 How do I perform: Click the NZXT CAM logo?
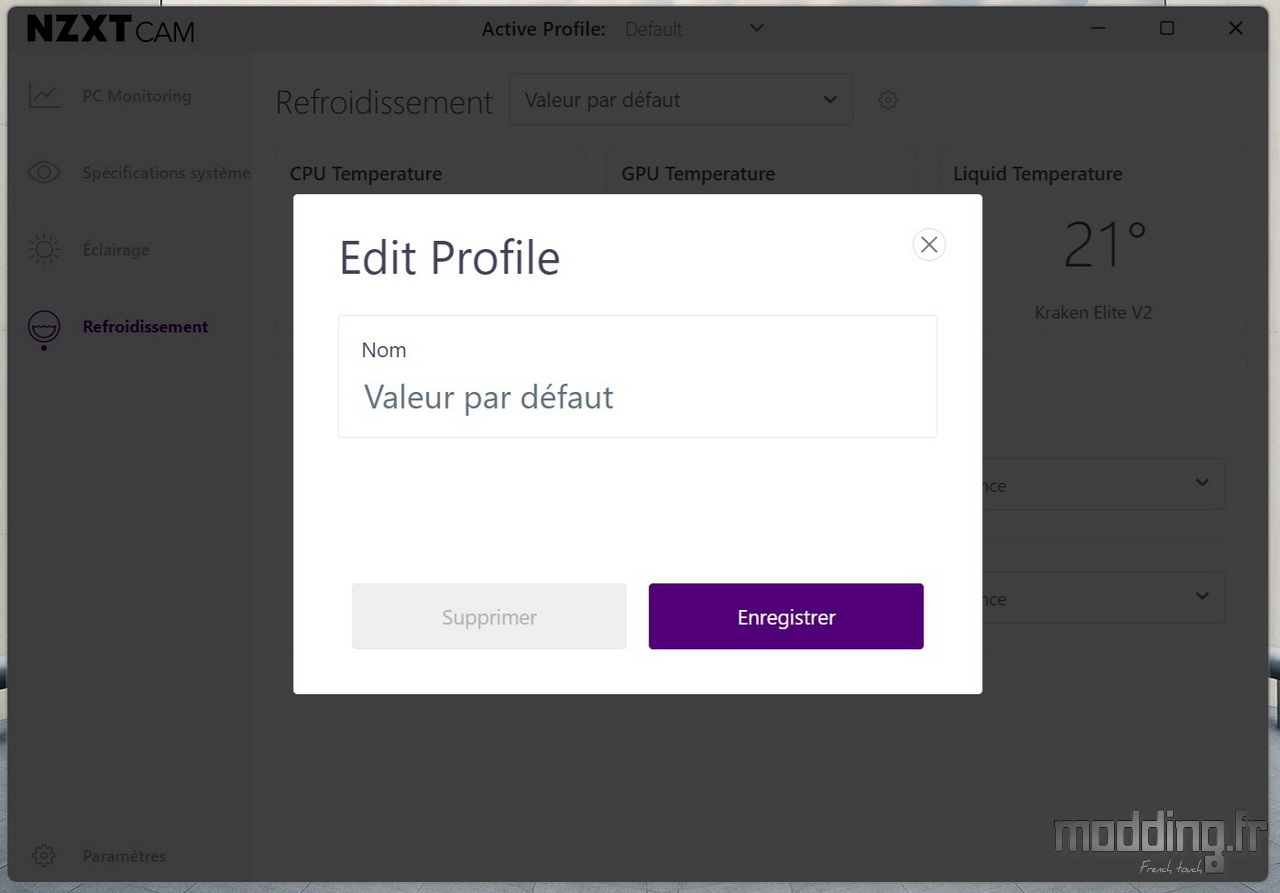click(111, 30)
